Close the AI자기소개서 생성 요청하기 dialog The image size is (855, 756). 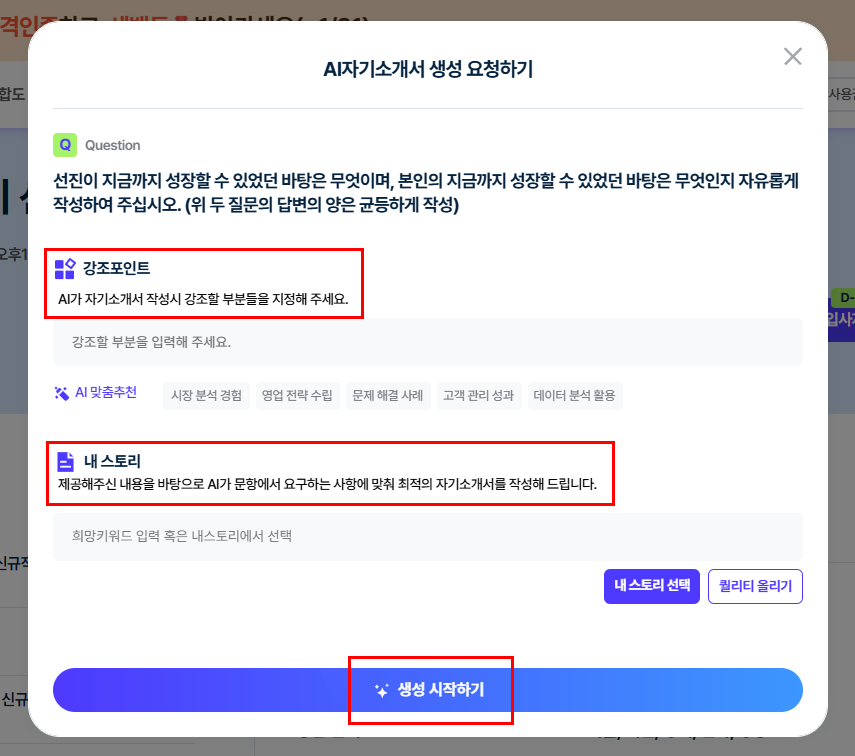(793, 56)
